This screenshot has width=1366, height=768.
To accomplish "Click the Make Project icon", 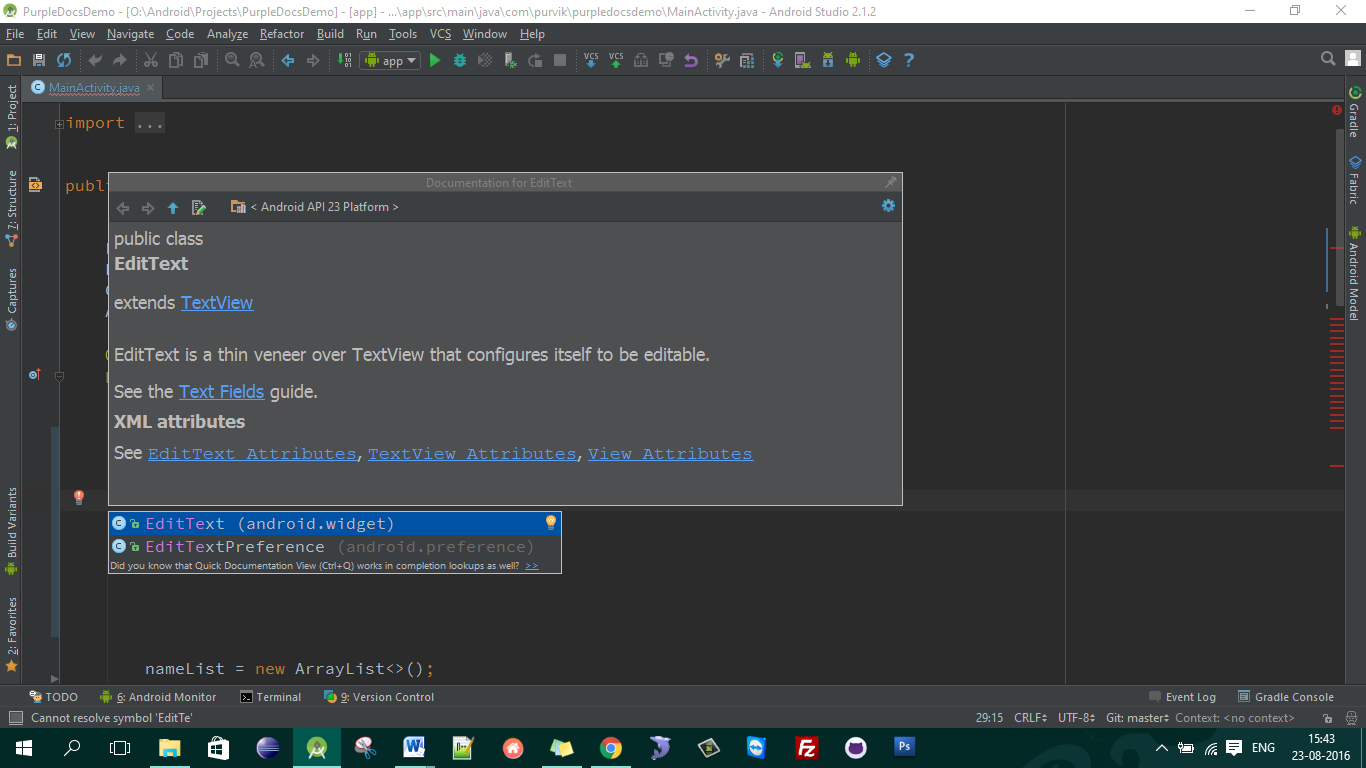I will pyautogui.click(x=344, y=60).
